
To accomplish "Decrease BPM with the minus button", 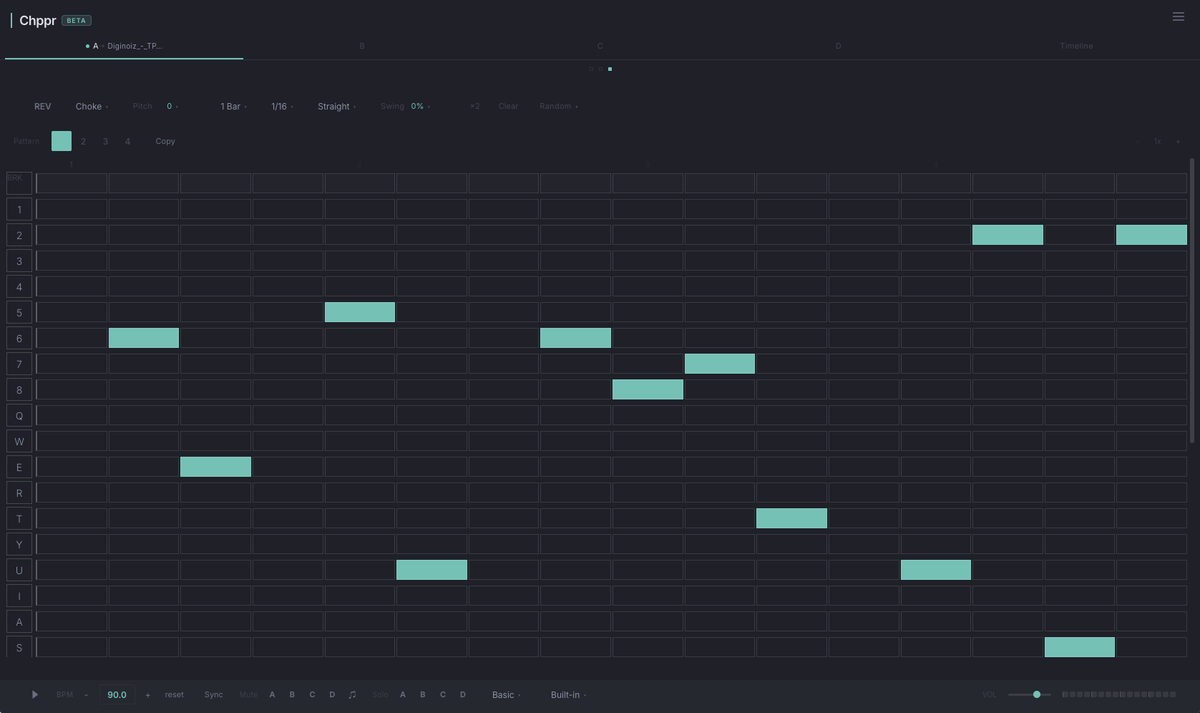I will coord(86,694).
